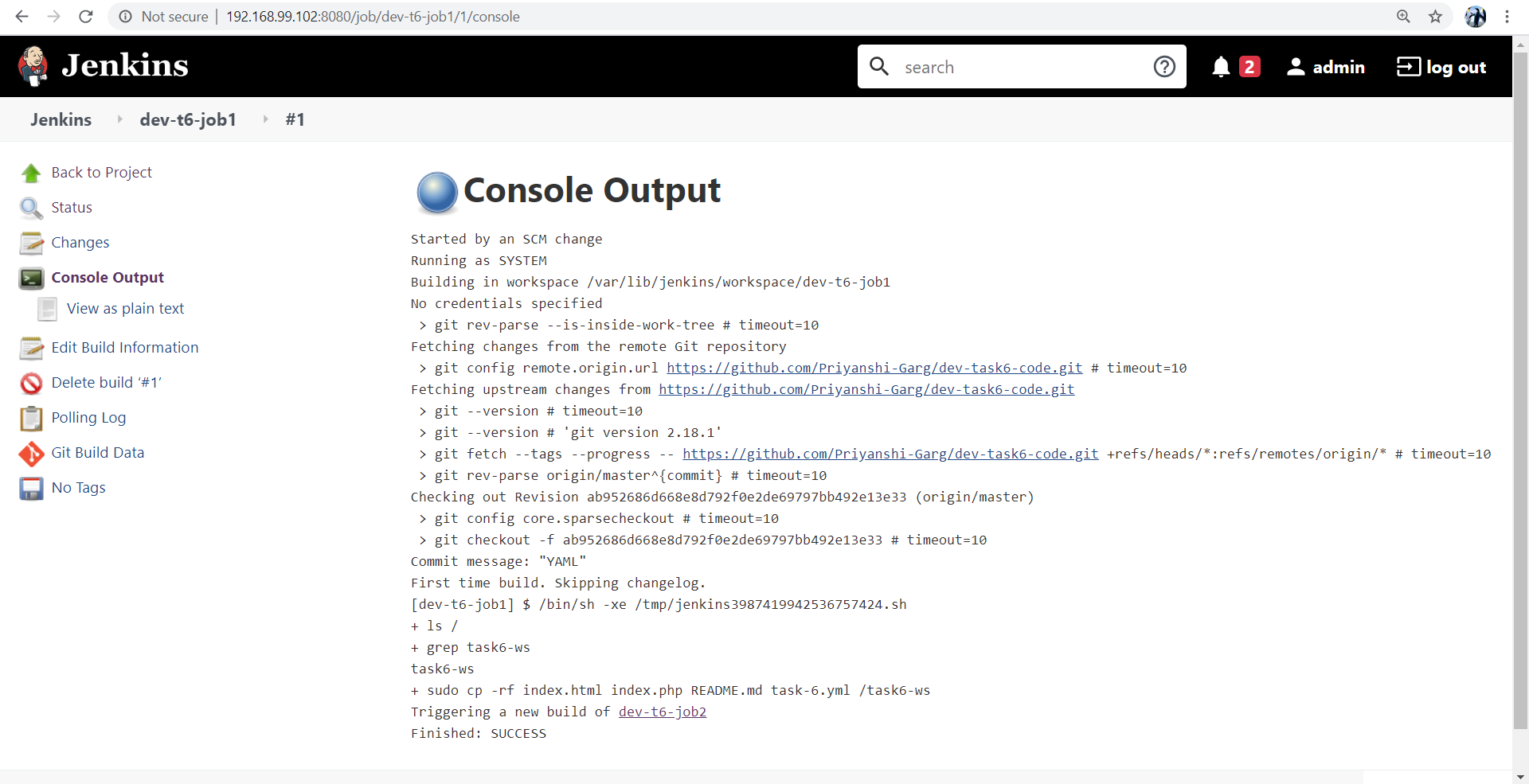Click the Jenkins head logo
Viewport: 1529px width, 784px height.
click(x=33, y=65)
